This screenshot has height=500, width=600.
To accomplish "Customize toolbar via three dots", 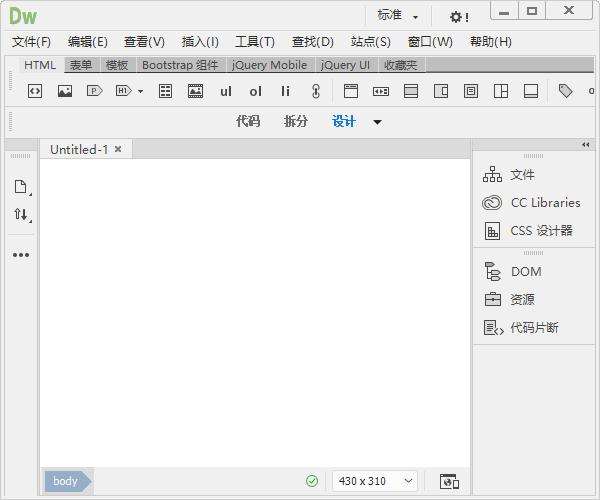I will pos(21,255).
